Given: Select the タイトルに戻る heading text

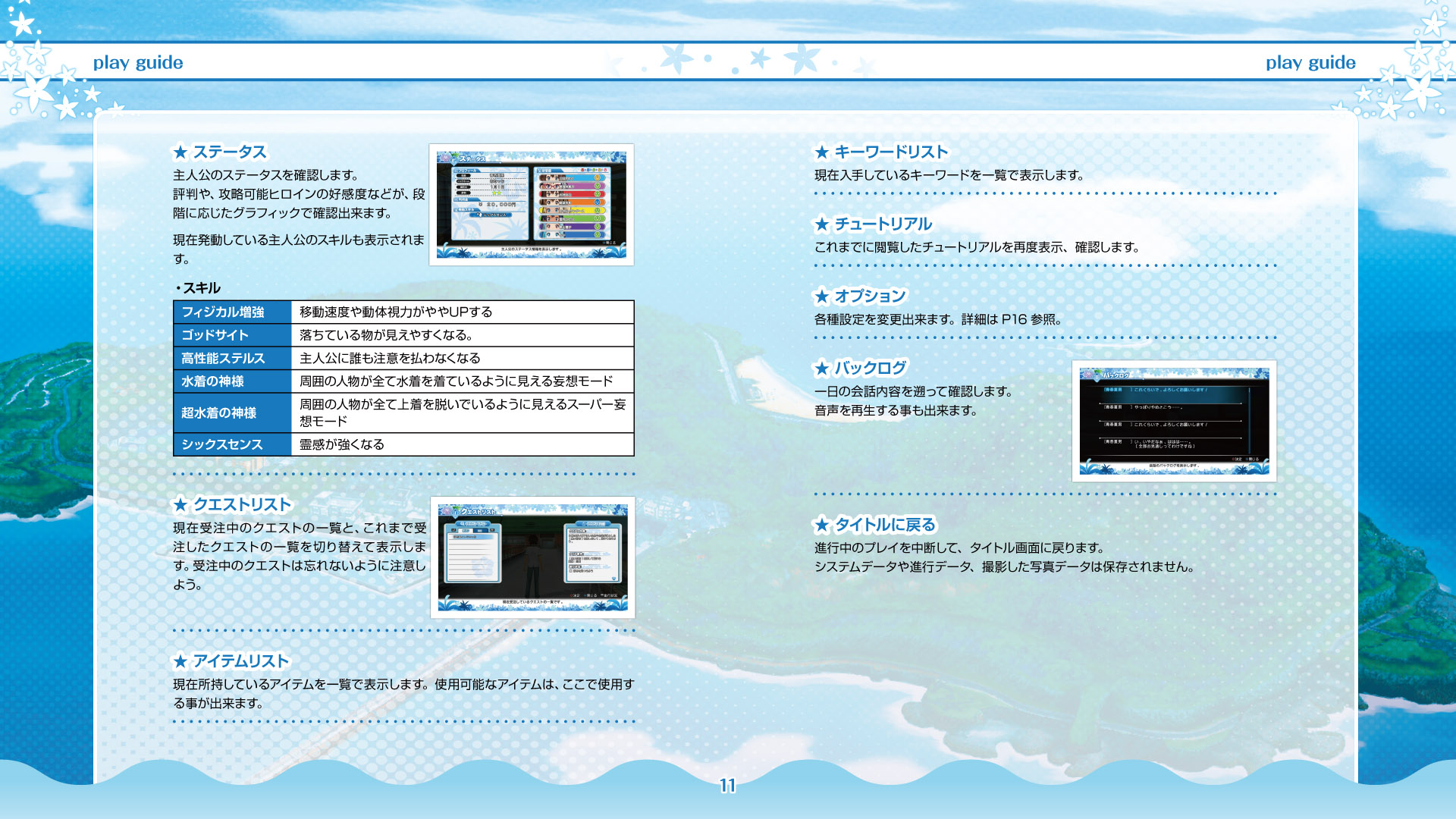Looking at the screenshot, I should point(886,525).
